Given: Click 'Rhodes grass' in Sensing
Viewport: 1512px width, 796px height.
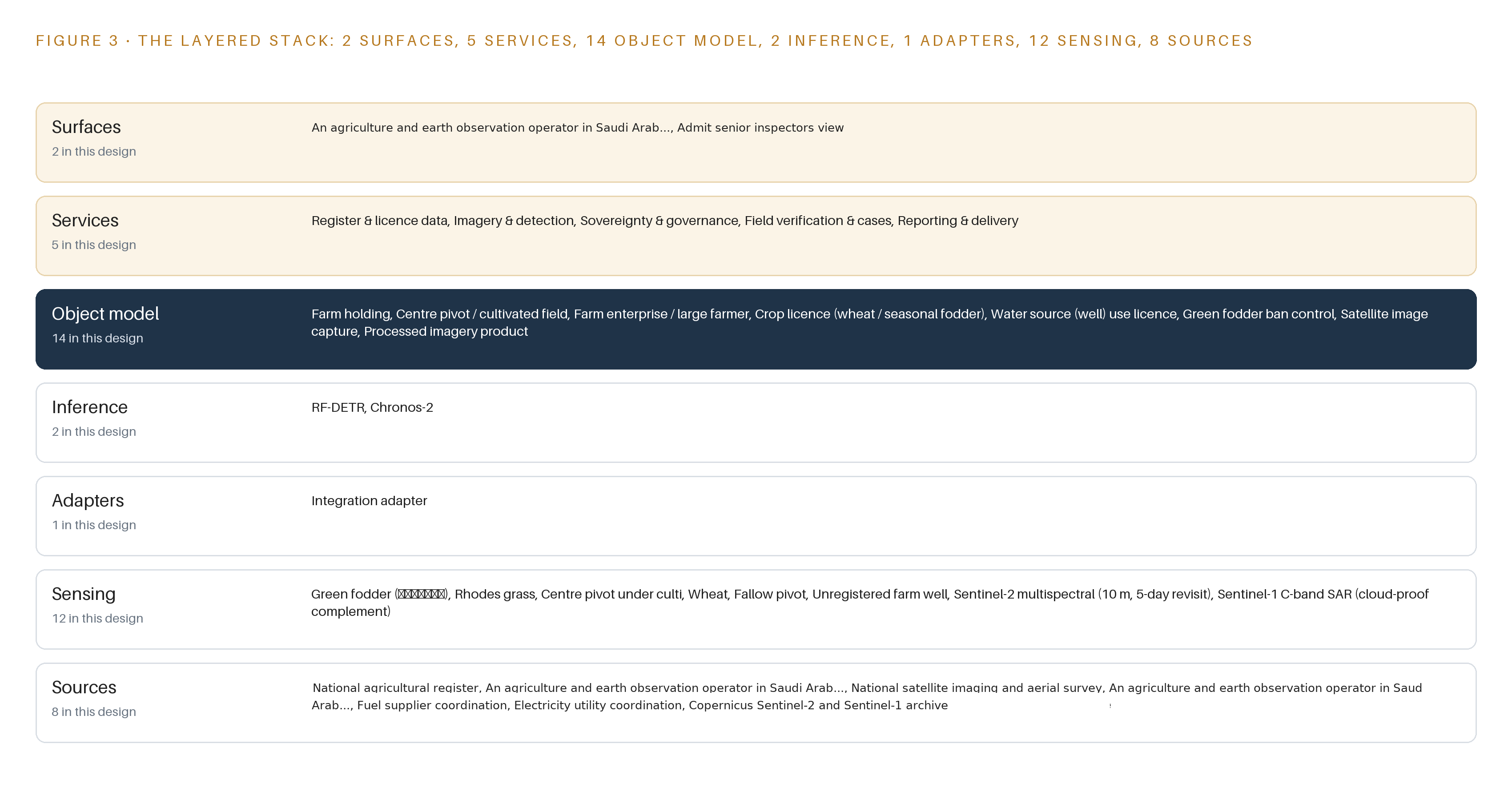Looking at the screenshot, I should coord(494,594).
